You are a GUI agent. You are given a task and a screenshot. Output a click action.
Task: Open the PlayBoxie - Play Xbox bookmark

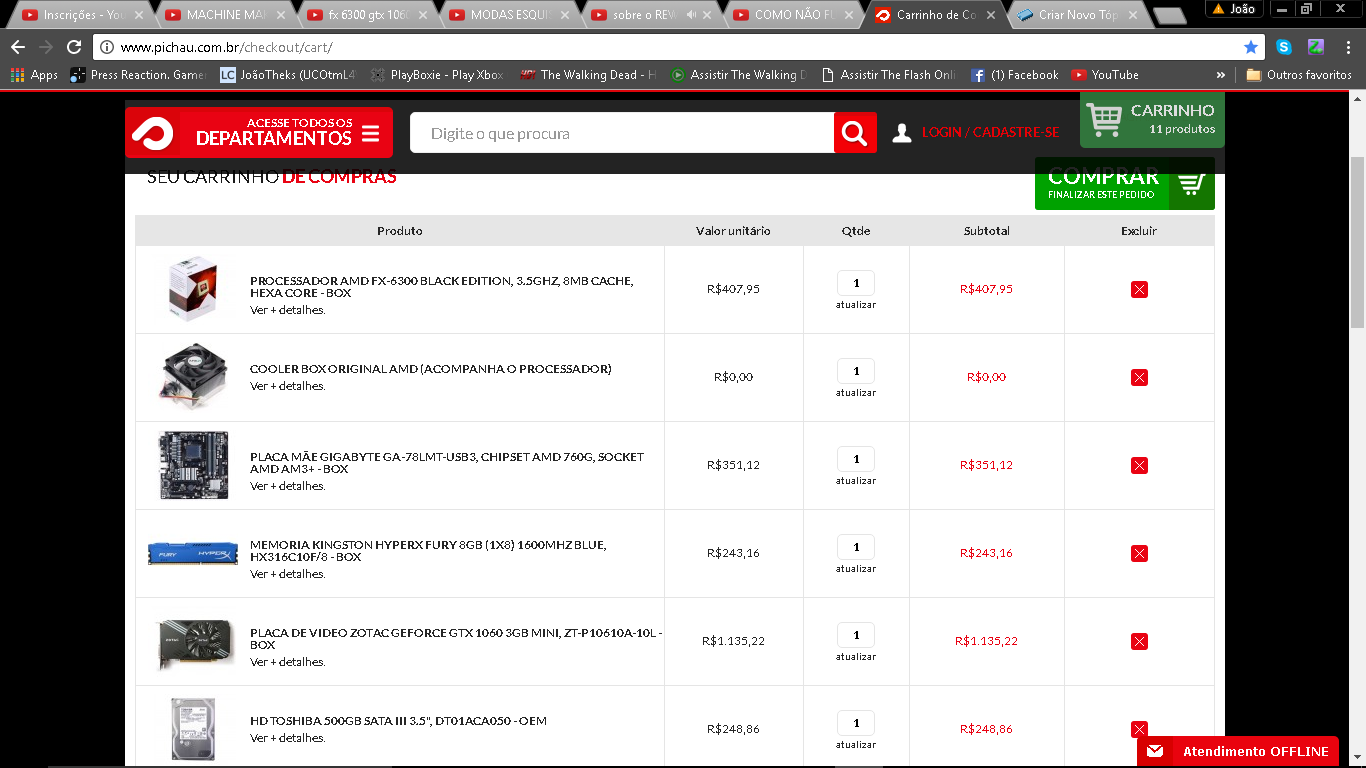pos(437,75)
